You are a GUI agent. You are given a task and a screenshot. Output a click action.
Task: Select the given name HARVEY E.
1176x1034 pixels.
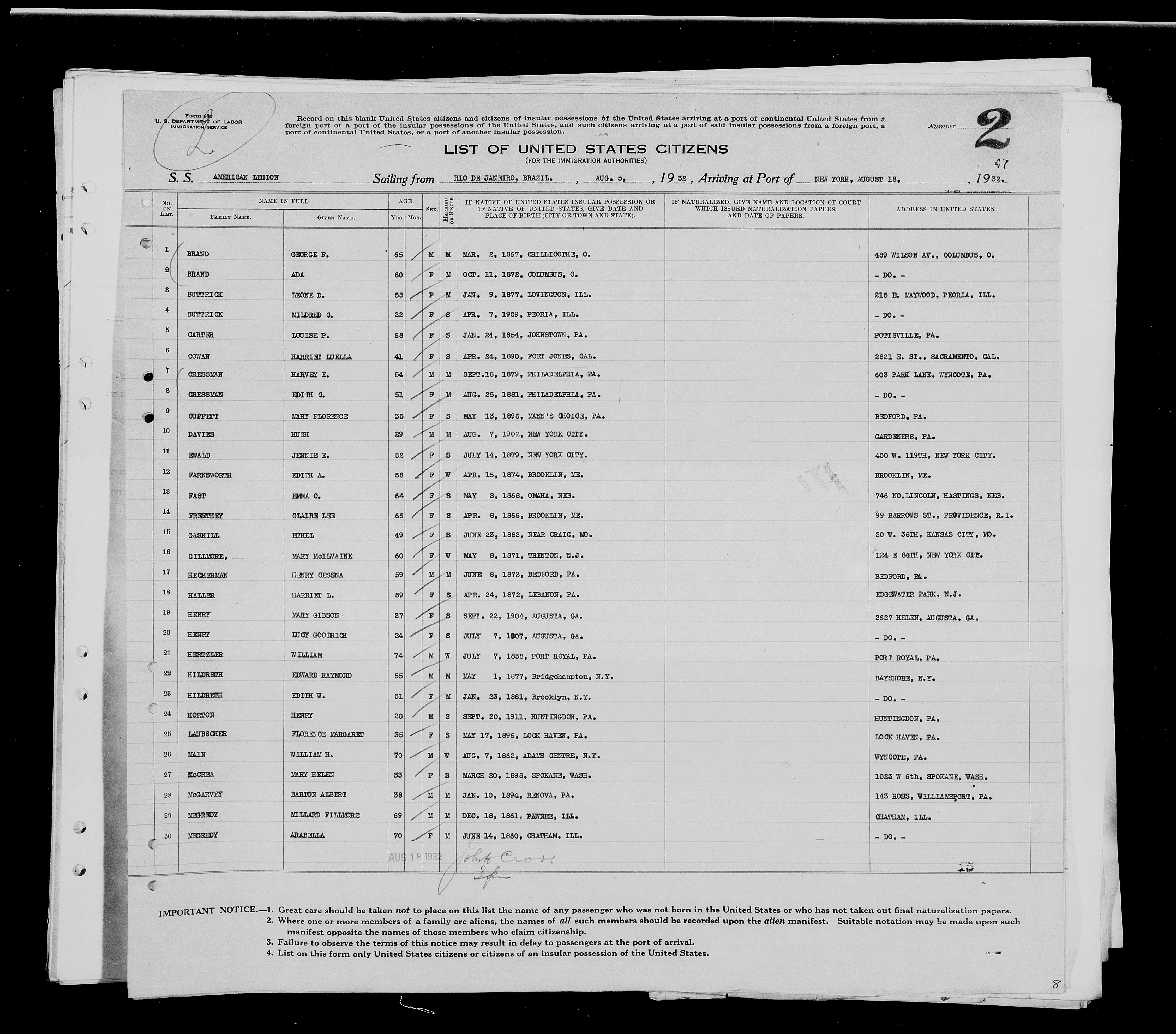pos(310,375)
